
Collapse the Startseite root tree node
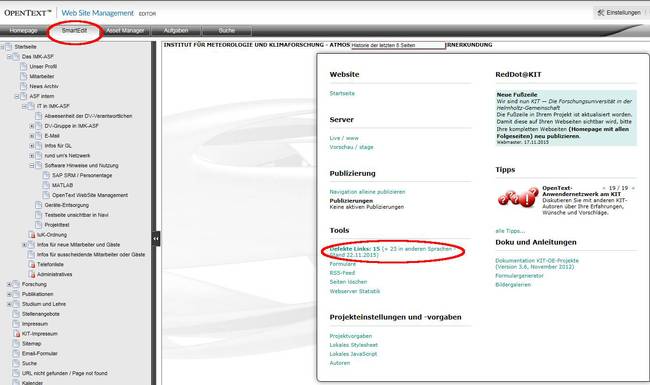click(2, 47)
